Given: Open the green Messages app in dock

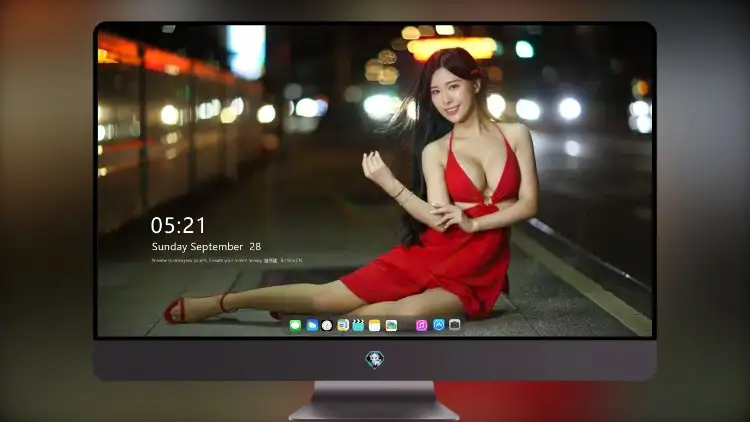Looking at the screenshot, I should tap(295, 325).
